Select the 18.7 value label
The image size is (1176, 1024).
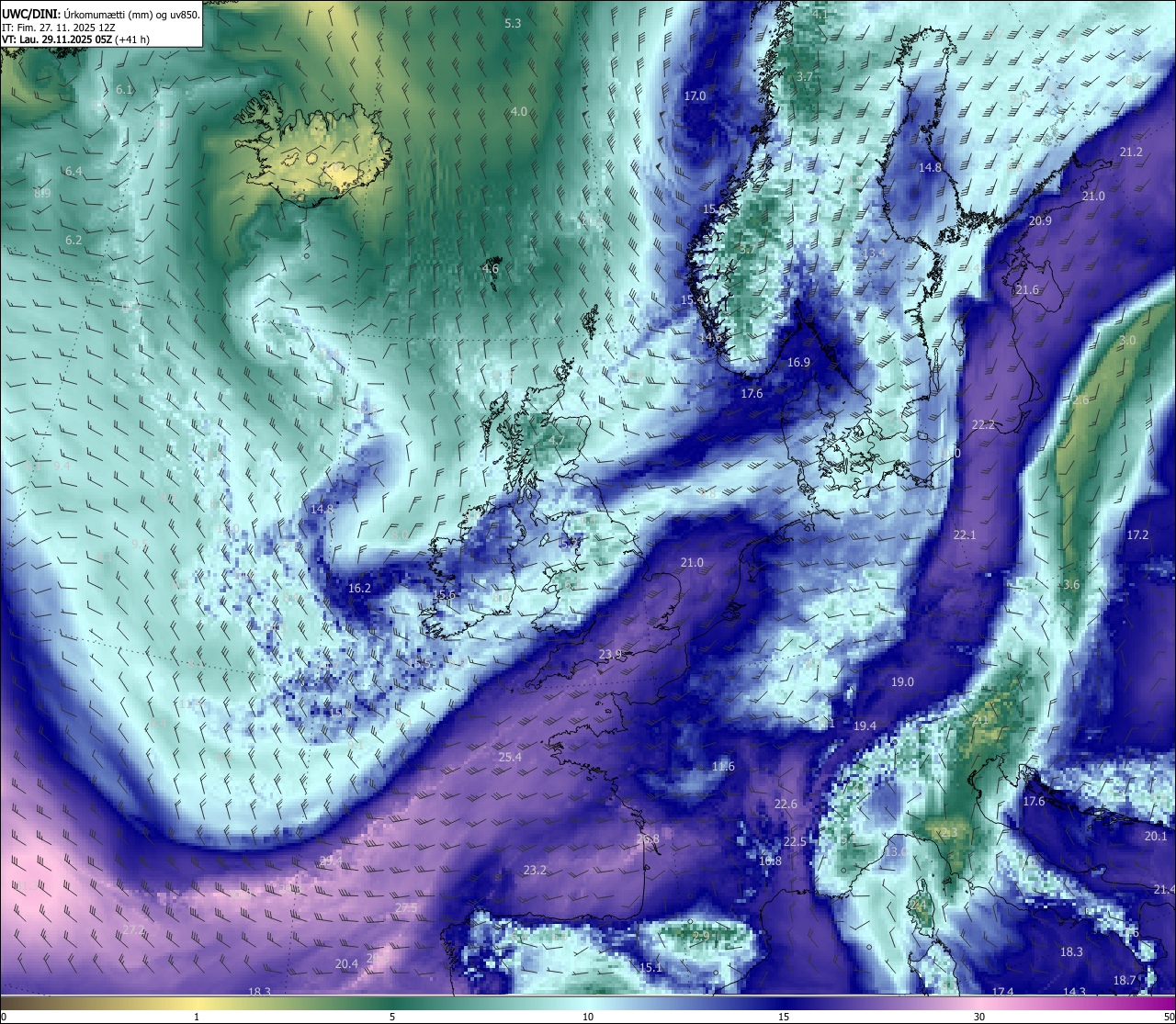pyautogui.click(x=1125, y=980)
